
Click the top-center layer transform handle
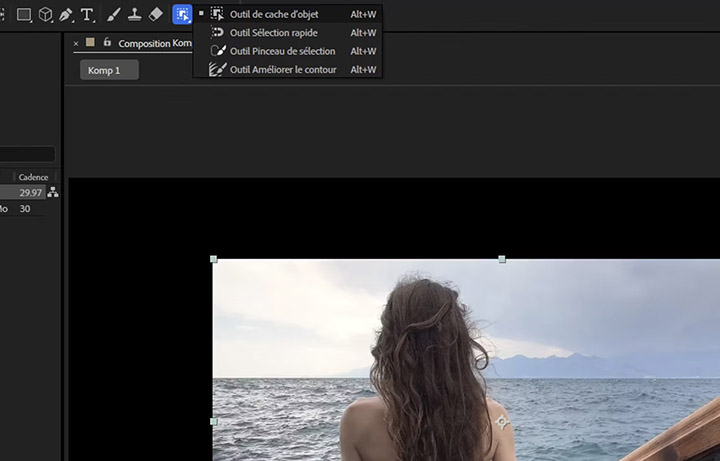click(x=502, y=259)
